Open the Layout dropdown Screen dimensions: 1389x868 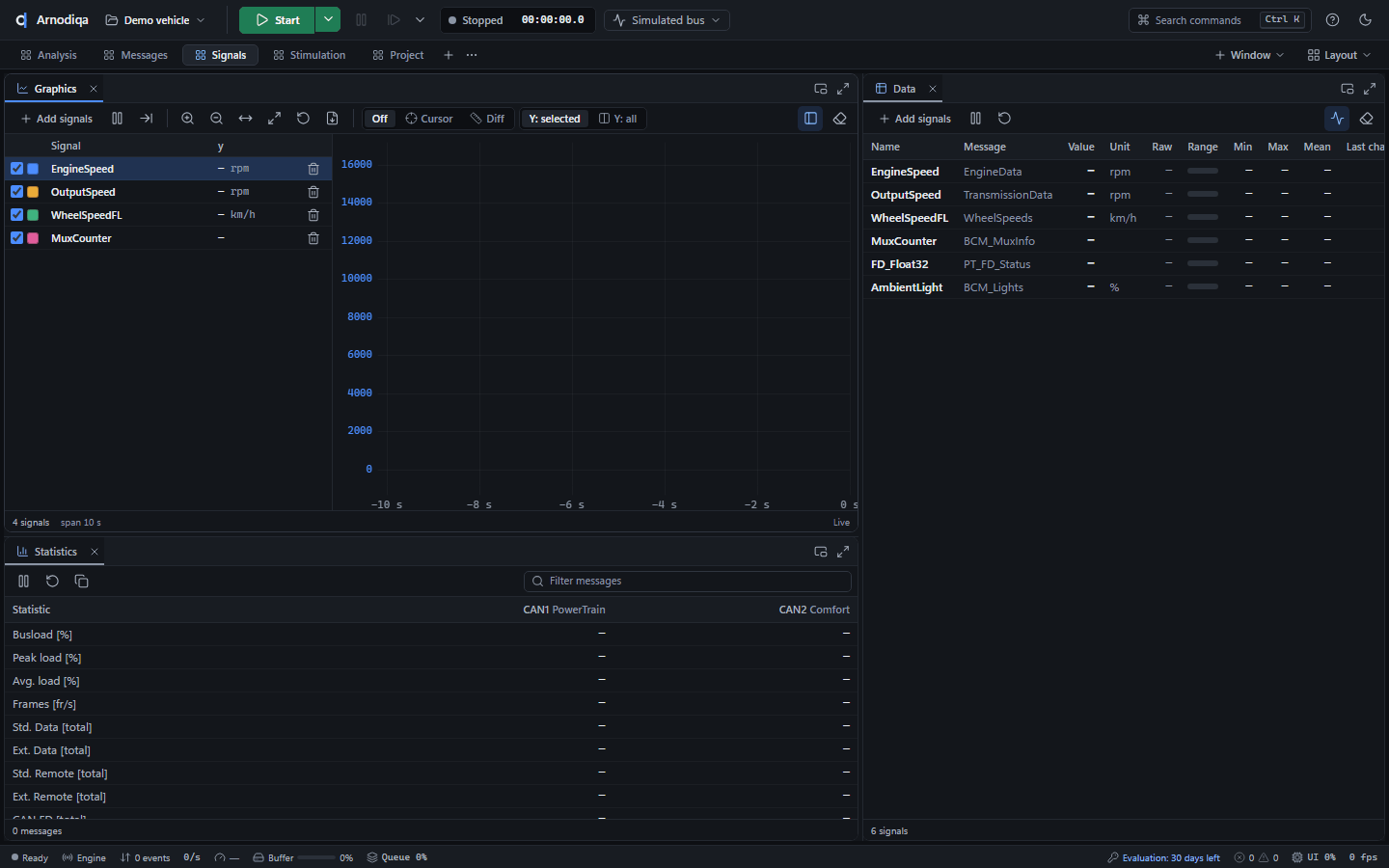tap(1339, 55)
